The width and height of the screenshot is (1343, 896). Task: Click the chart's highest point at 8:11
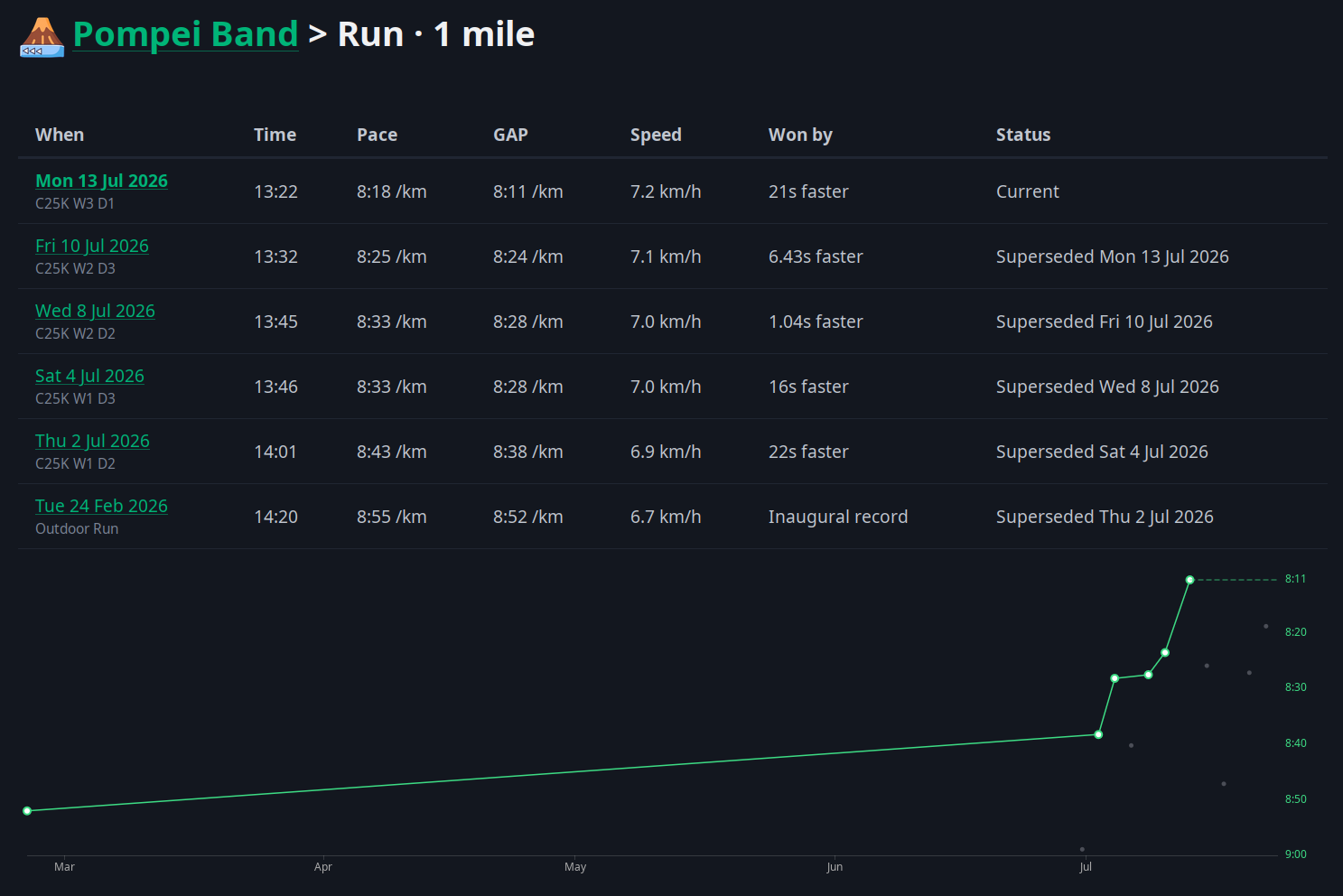(1189, 580)
